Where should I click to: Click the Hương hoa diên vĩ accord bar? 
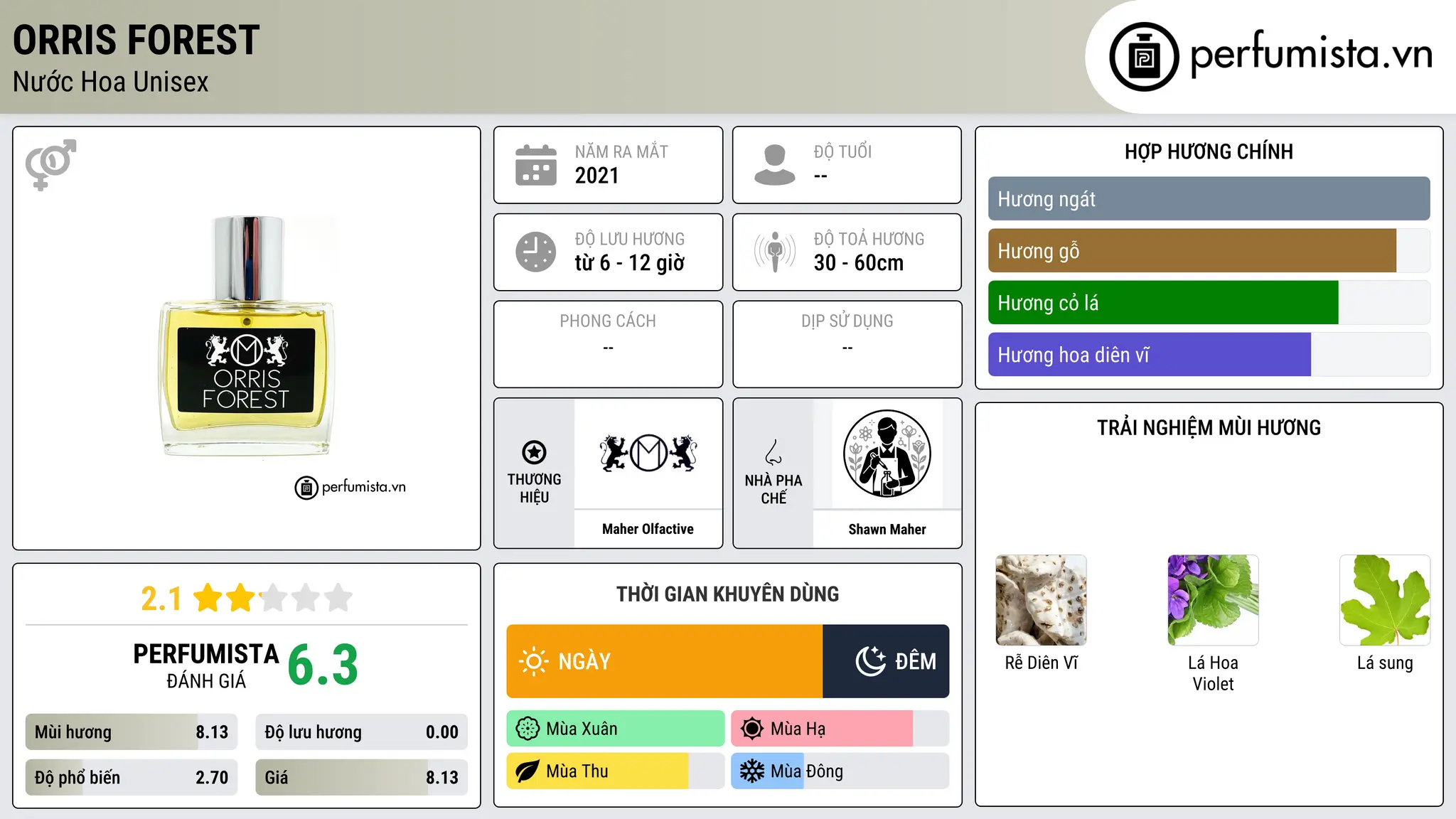(x=1209, y=355)
